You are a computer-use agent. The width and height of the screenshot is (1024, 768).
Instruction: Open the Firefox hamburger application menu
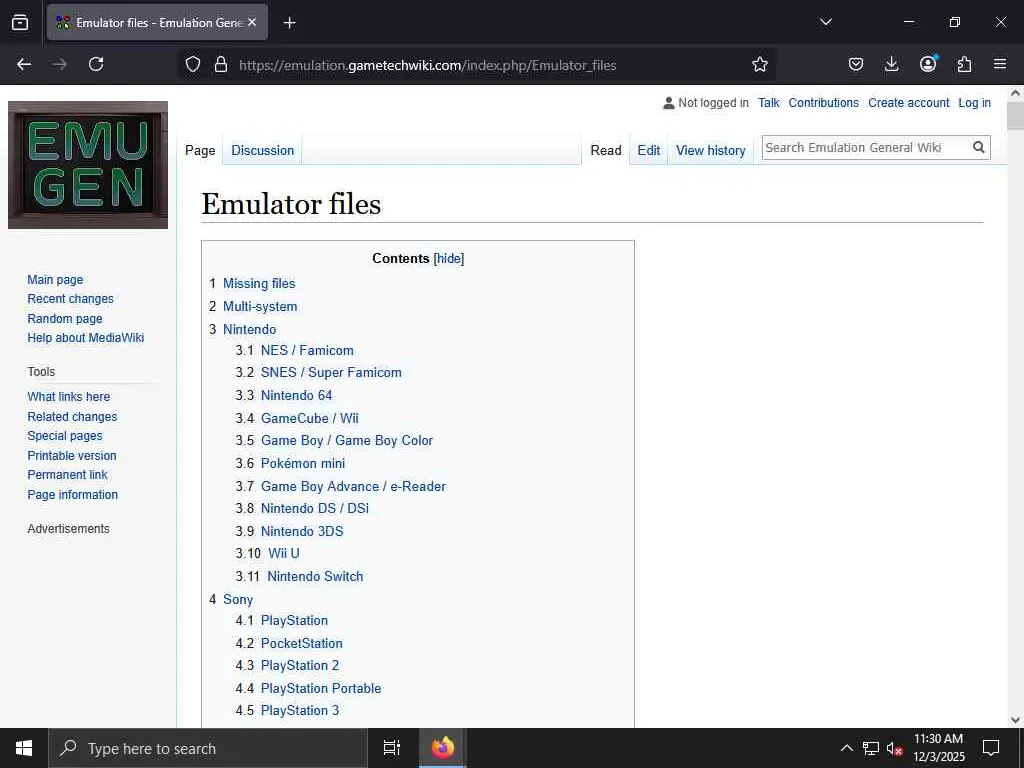click(x=1000, y=64)
